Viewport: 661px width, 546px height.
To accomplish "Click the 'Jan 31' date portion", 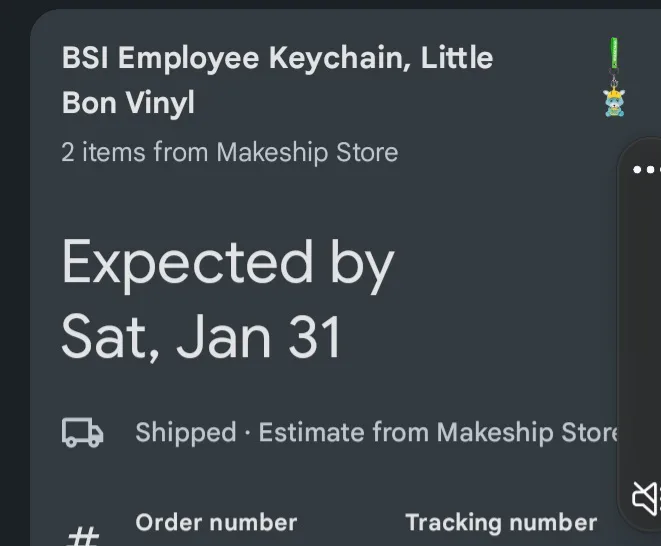I will pos(259,336).
